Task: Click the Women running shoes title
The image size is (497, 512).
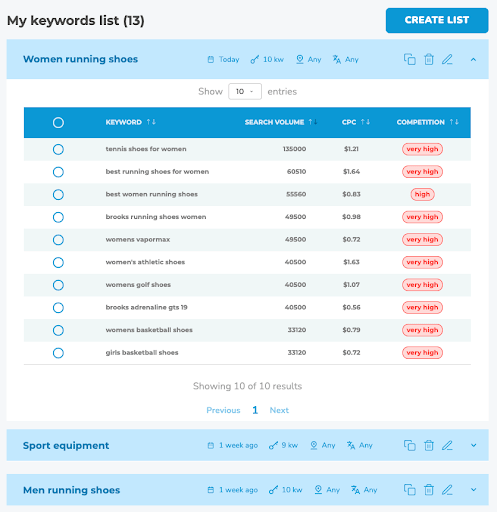Action: tap(80, 59)
